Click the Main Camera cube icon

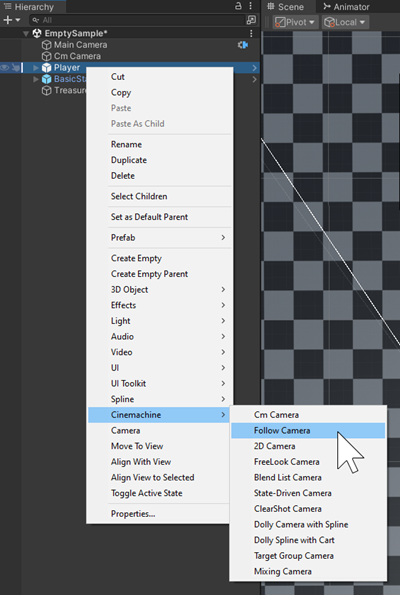click(46, 45)
